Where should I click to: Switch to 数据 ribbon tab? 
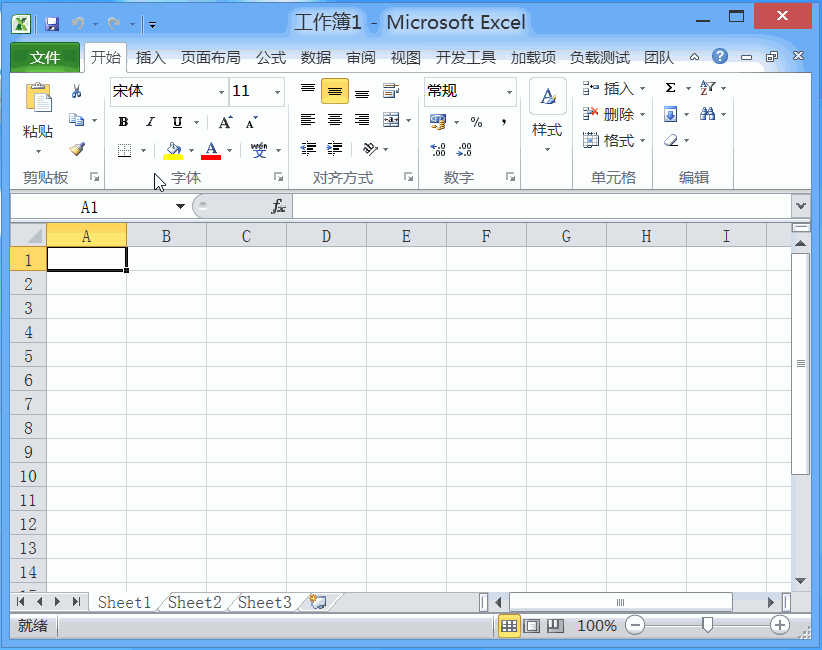coord(316,58)
